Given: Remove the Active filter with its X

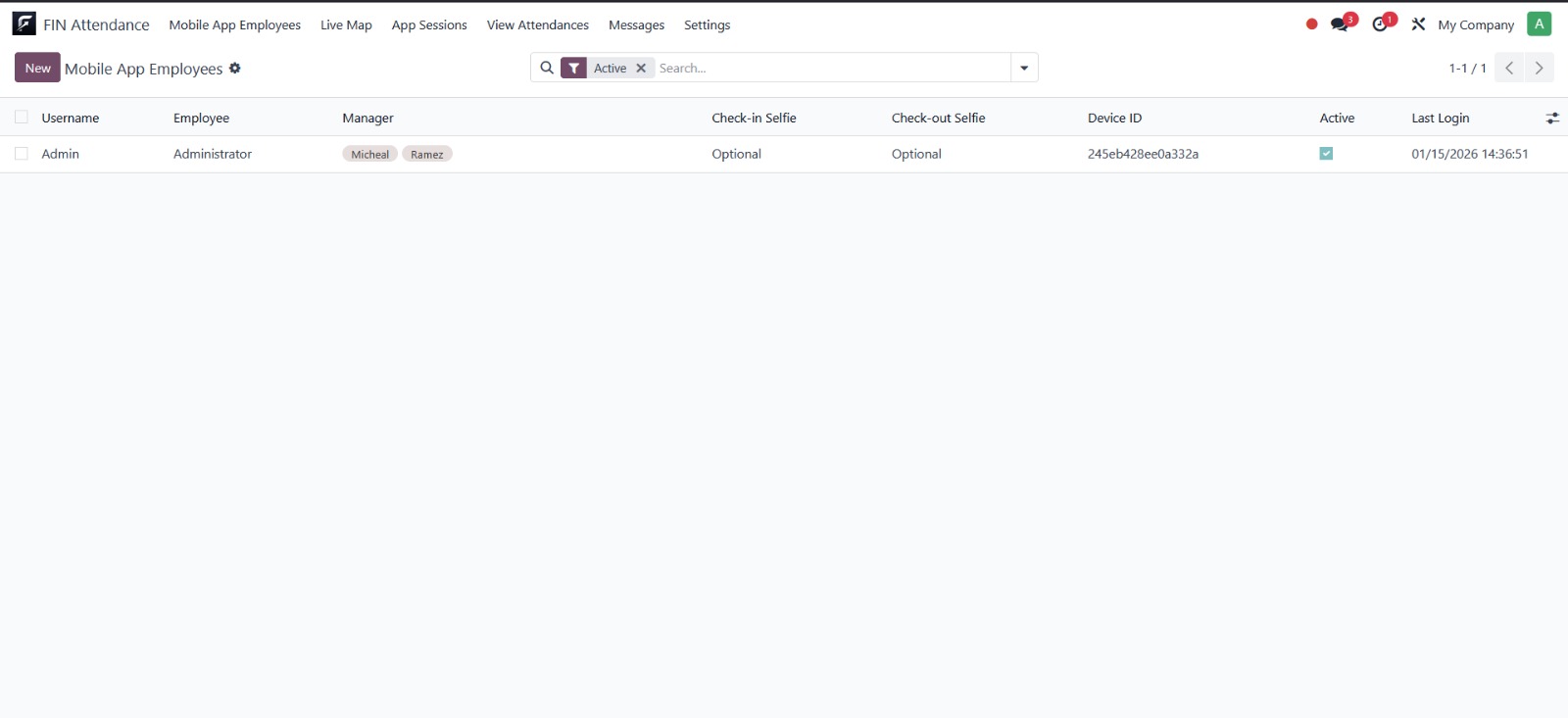Looking at the screenshot, I should coord(641,69).
